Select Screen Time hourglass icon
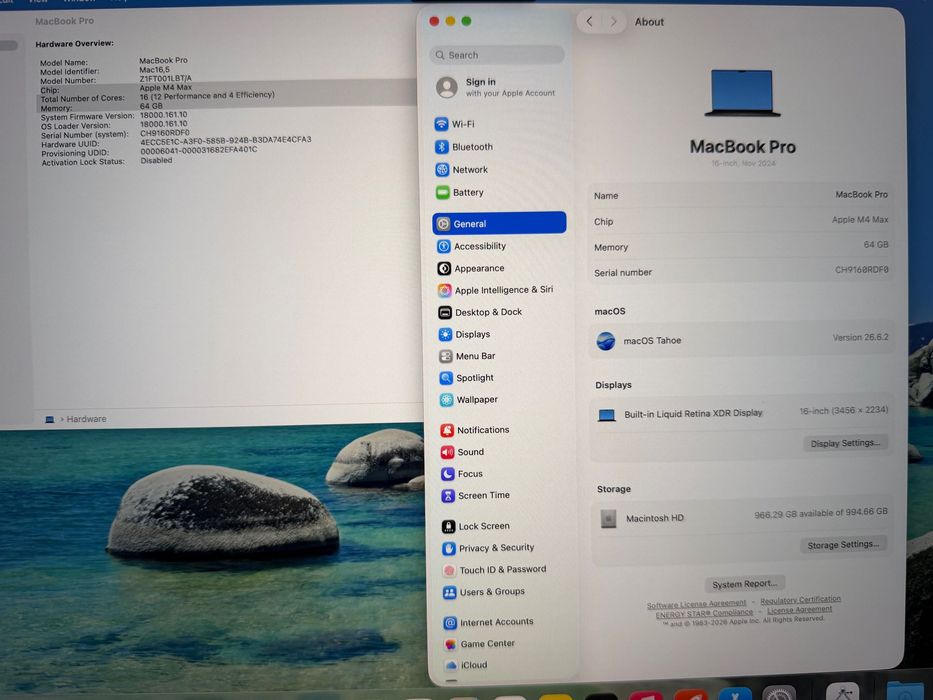This screenshot has width=933, height=700. point(448,495)
